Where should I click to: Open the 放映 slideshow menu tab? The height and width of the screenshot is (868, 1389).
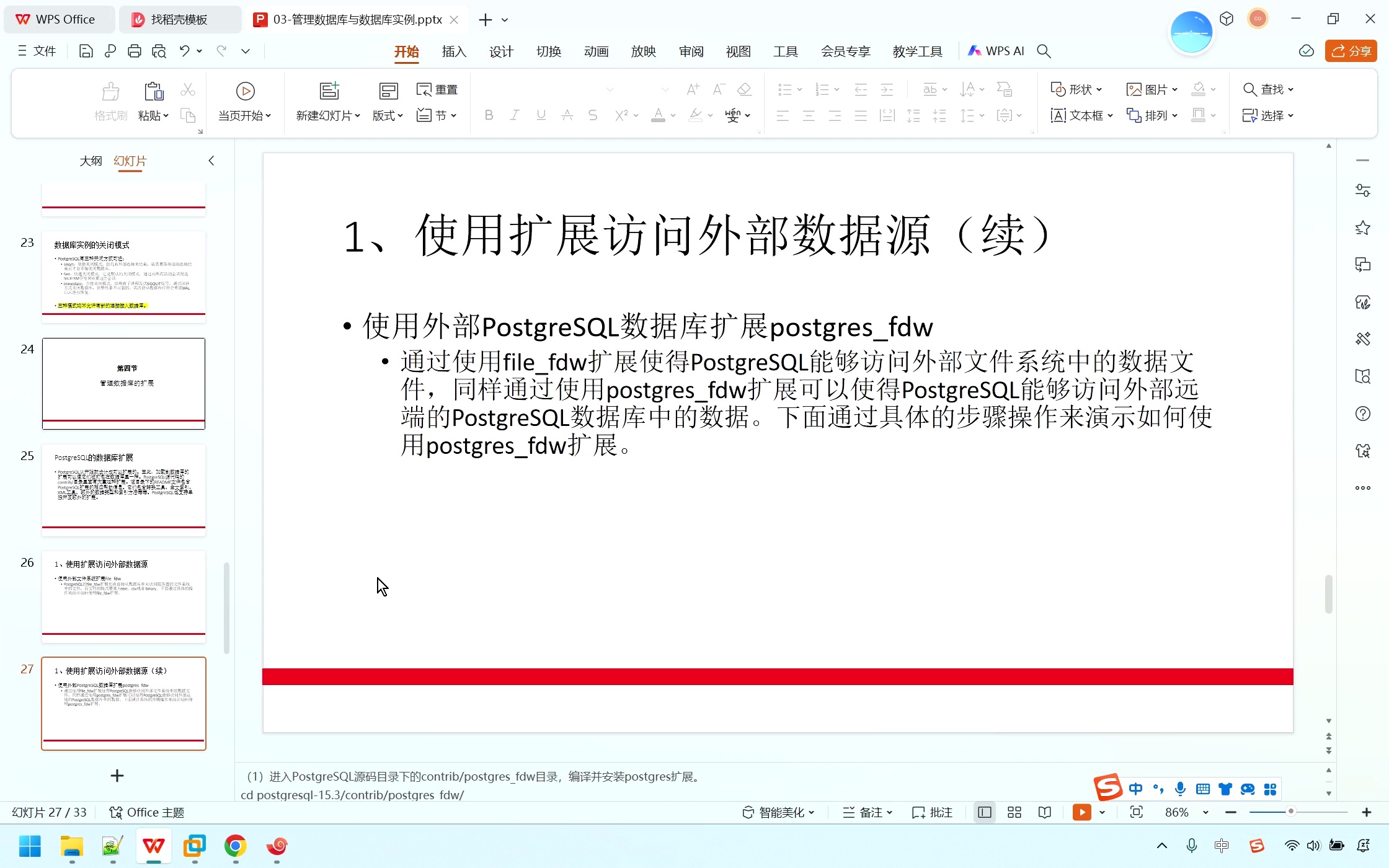[x=643, y=51]
